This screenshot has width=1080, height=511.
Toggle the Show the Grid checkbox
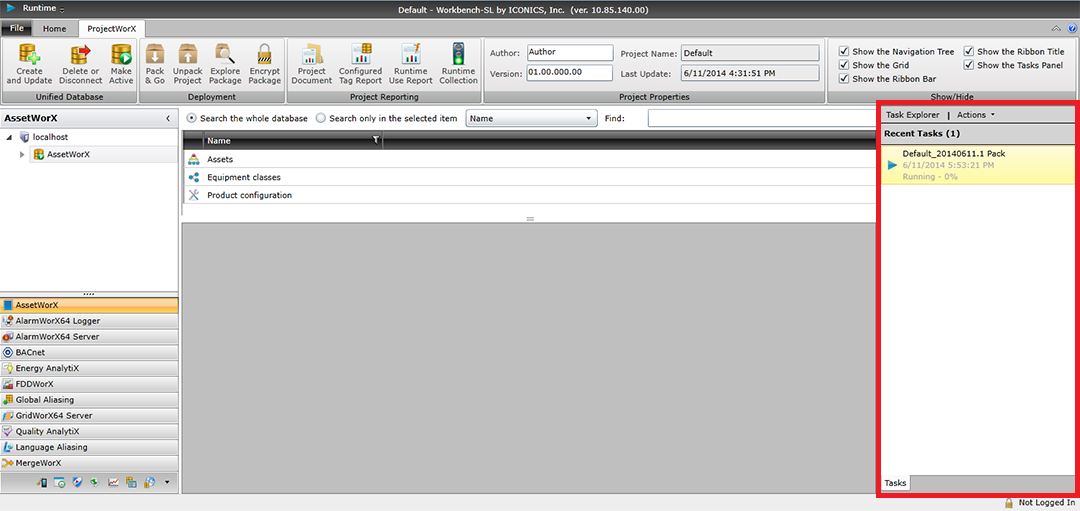[x=844, y=65]
